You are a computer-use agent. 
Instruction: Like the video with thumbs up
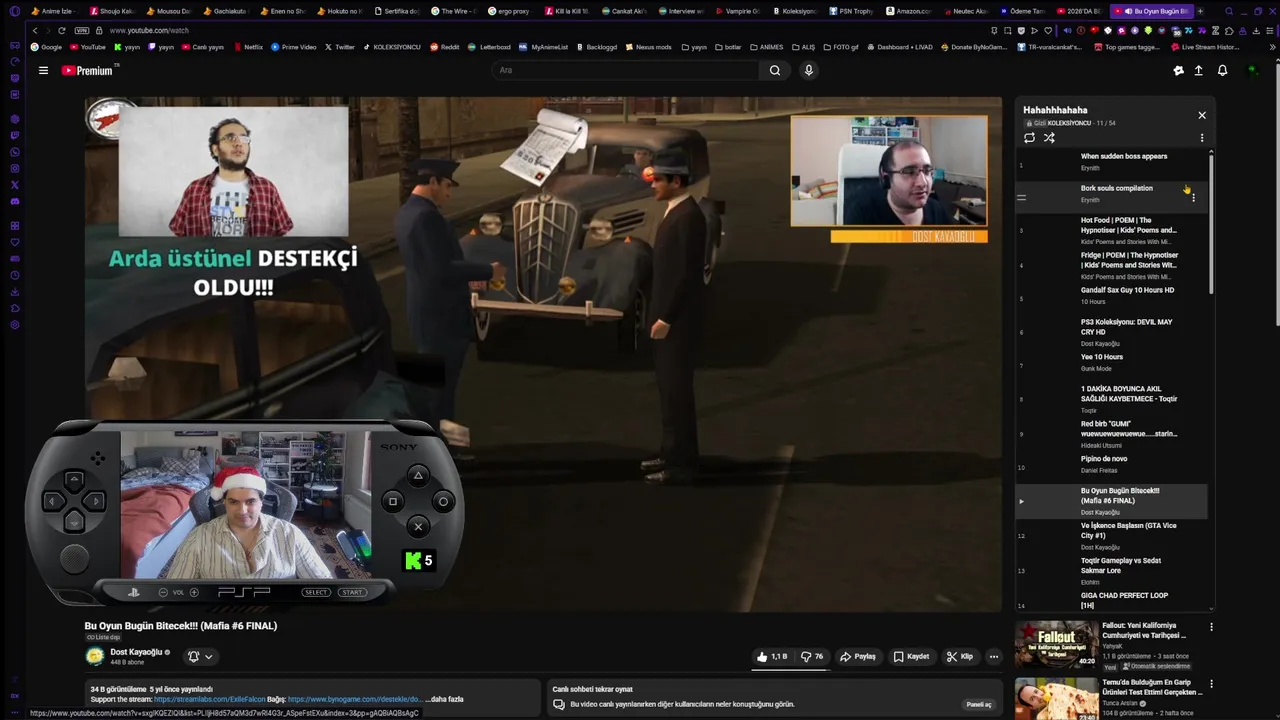pyautogui.click(x=772, y=657)
